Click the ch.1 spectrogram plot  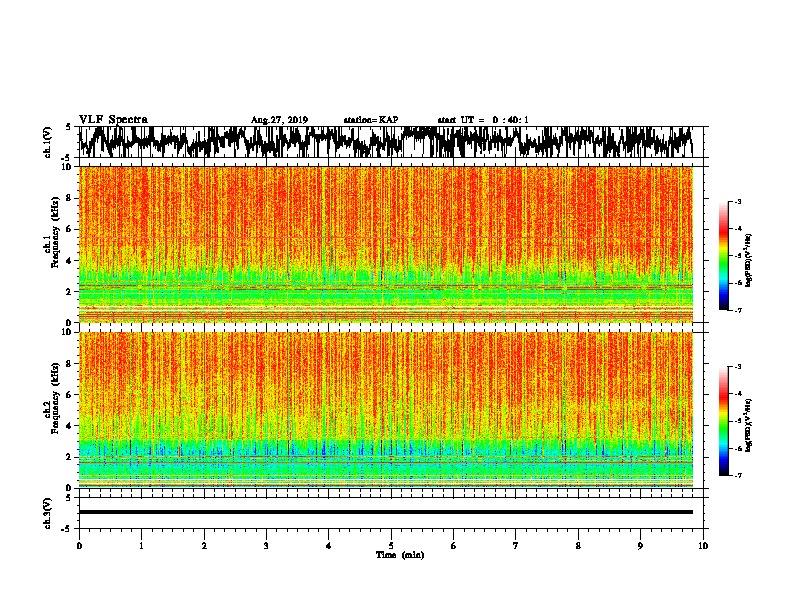386,244
